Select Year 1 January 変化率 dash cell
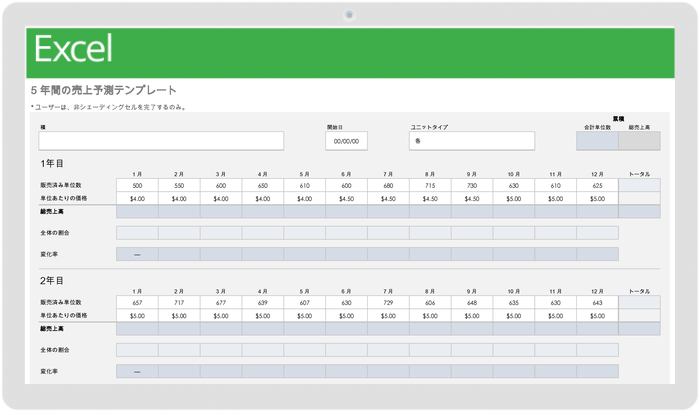This screenshot has width=700, height=412. [x=138, y=254]
